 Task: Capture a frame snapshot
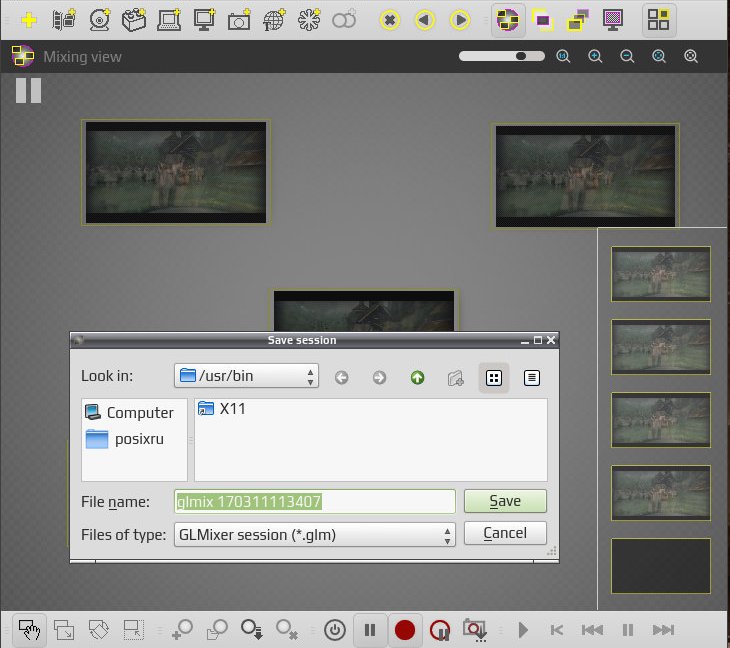pos(475,630)
